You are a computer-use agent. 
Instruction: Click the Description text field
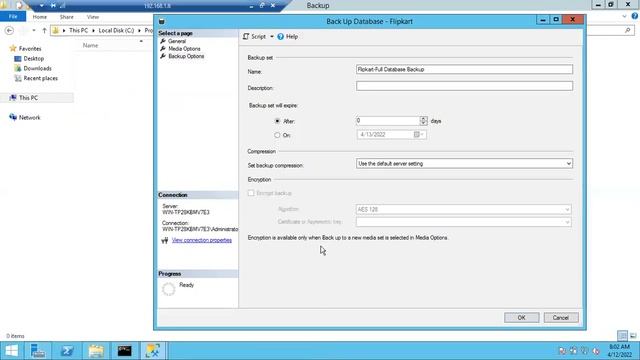coord(464,86)
